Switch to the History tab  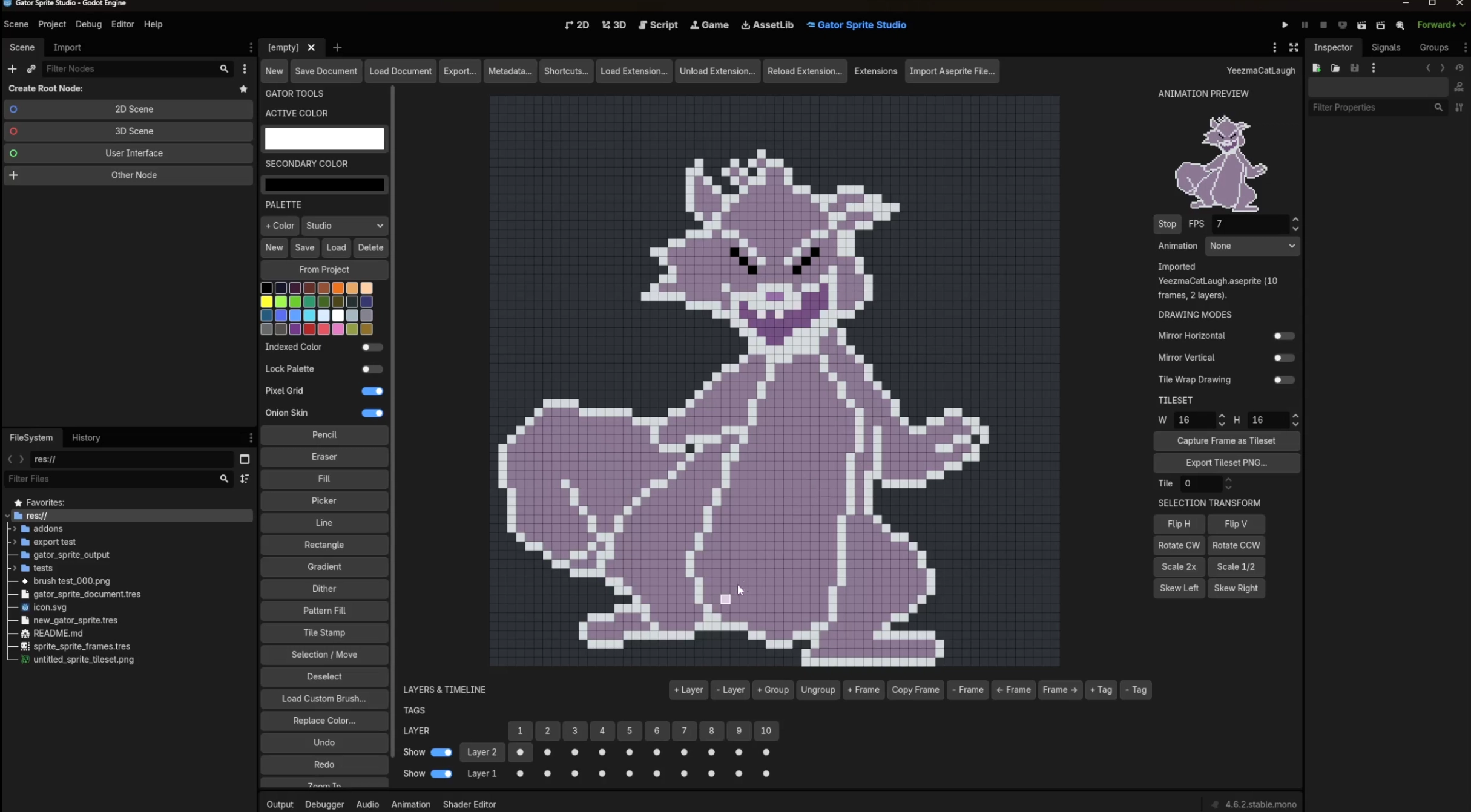(x=86, y=437)
